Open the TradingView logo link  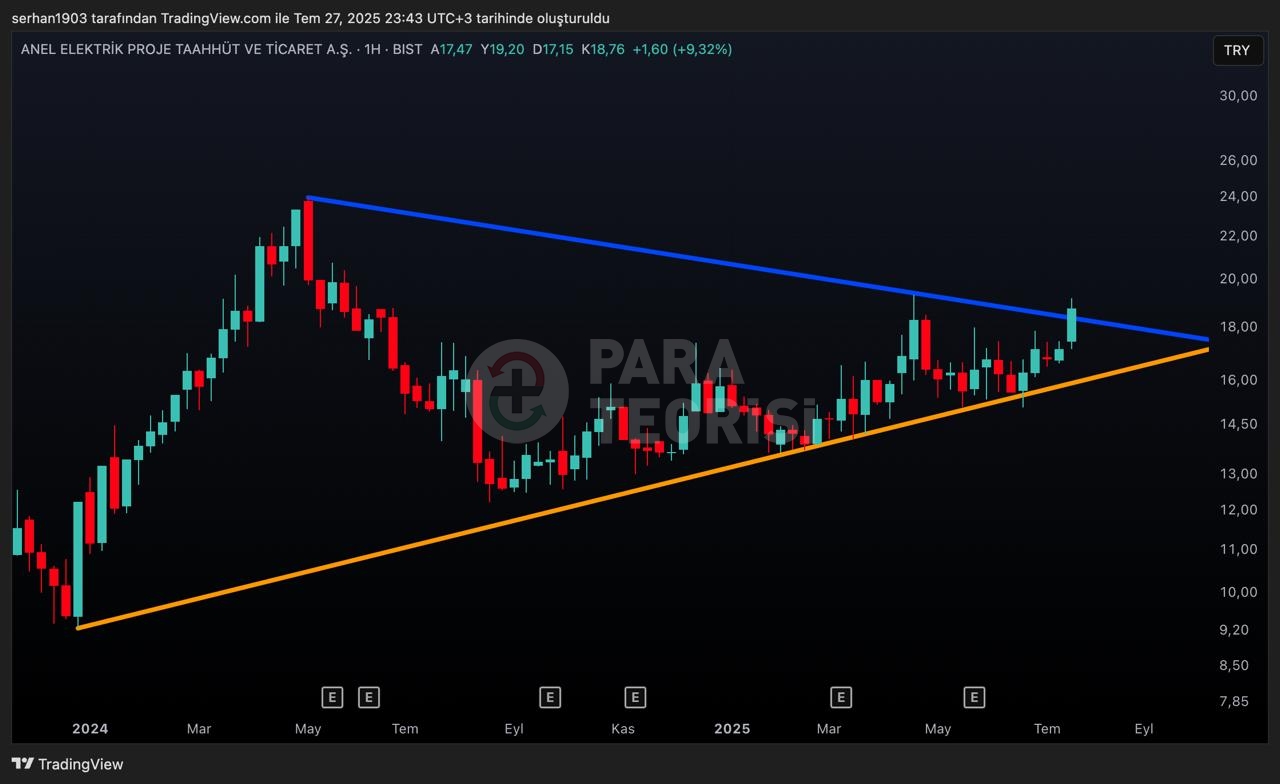(68, 764)
